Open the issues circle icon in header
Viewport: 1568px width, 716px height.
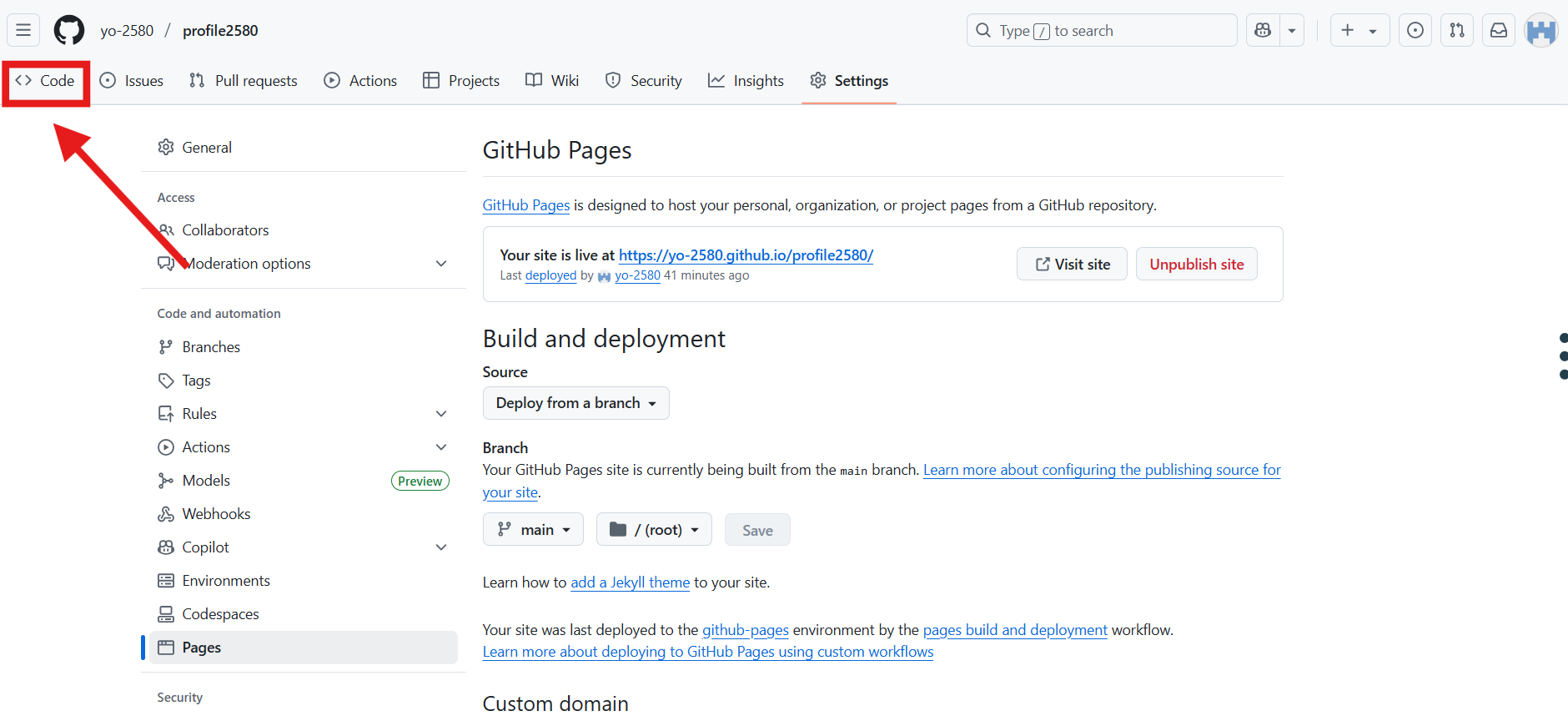click(1415, 30)
